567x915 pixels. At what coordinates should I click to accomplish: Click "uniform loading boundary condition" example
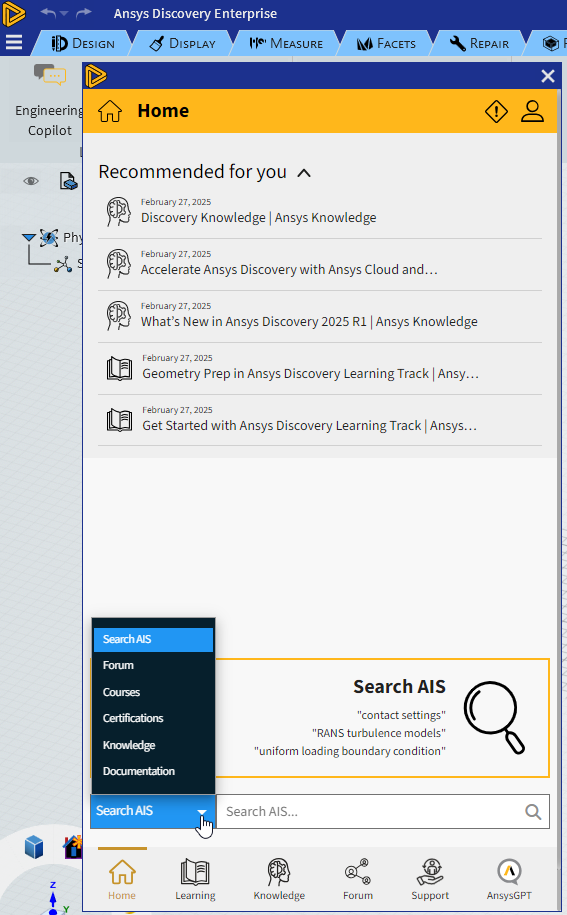[350, 751]
